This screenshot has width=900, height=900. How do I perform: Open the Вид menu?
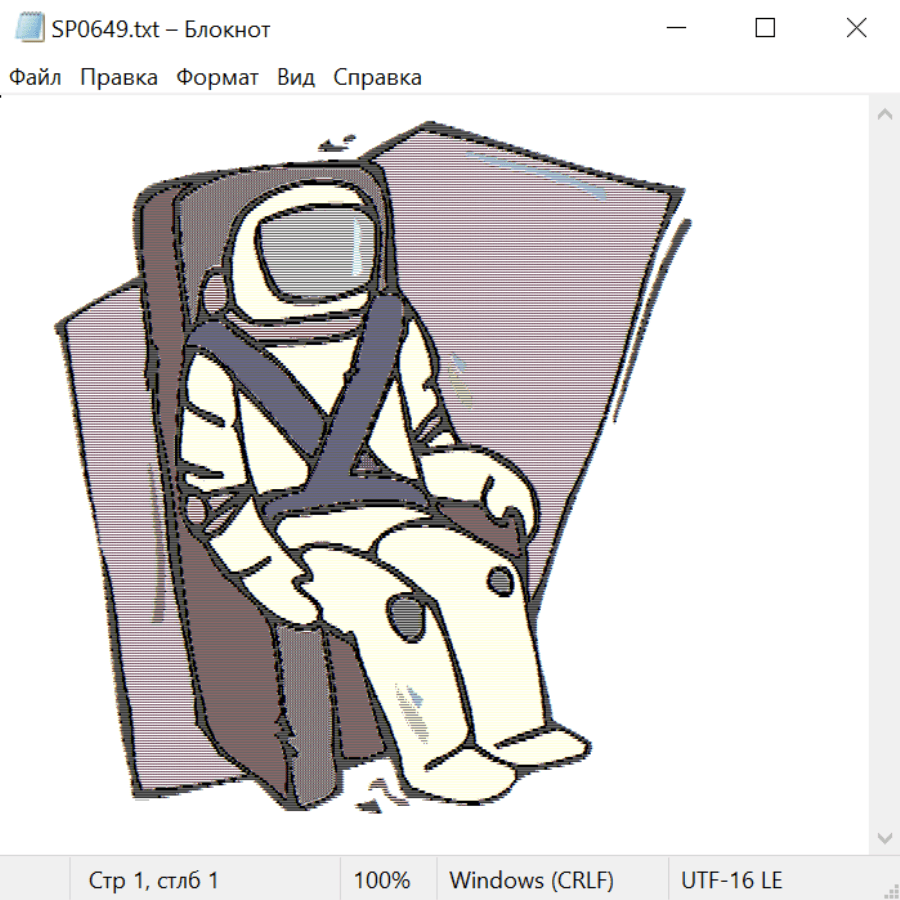296,78
